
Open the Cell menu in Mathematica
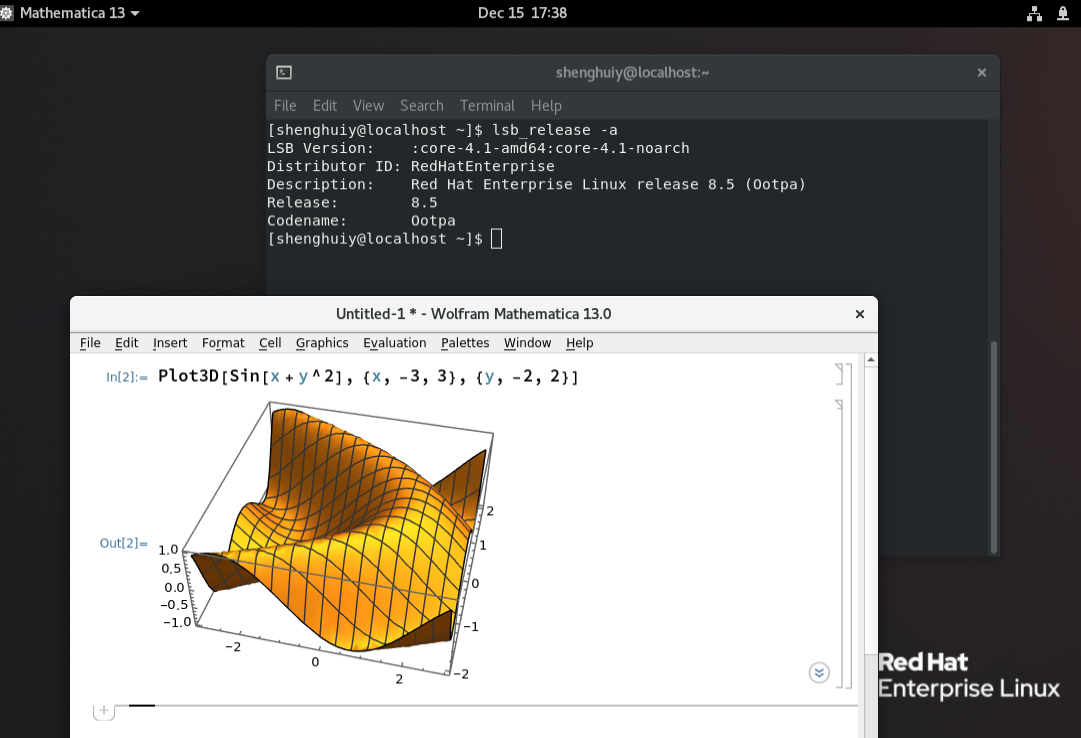pyautogui.click(x=270, y=343)
